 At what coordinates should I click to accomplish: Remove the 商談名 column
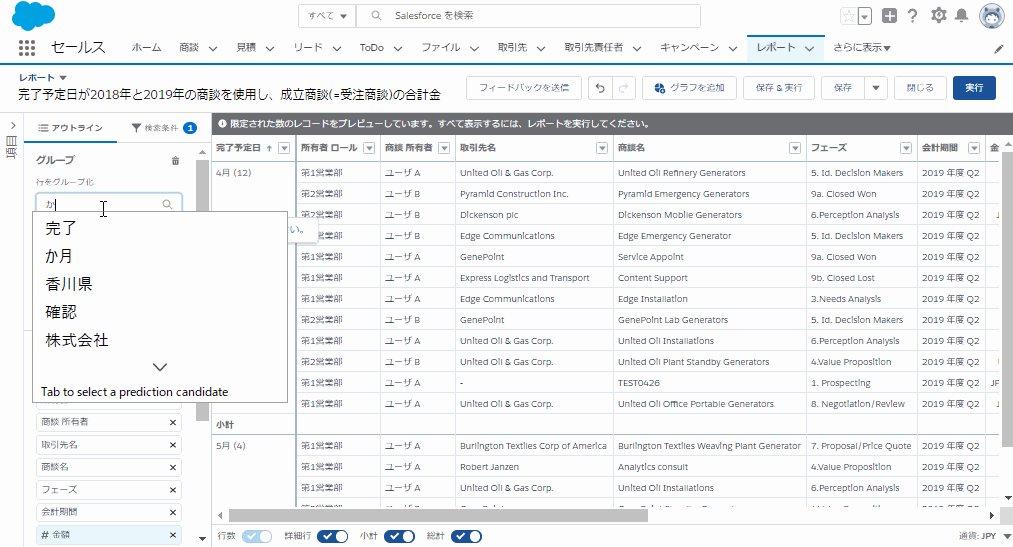172,467
